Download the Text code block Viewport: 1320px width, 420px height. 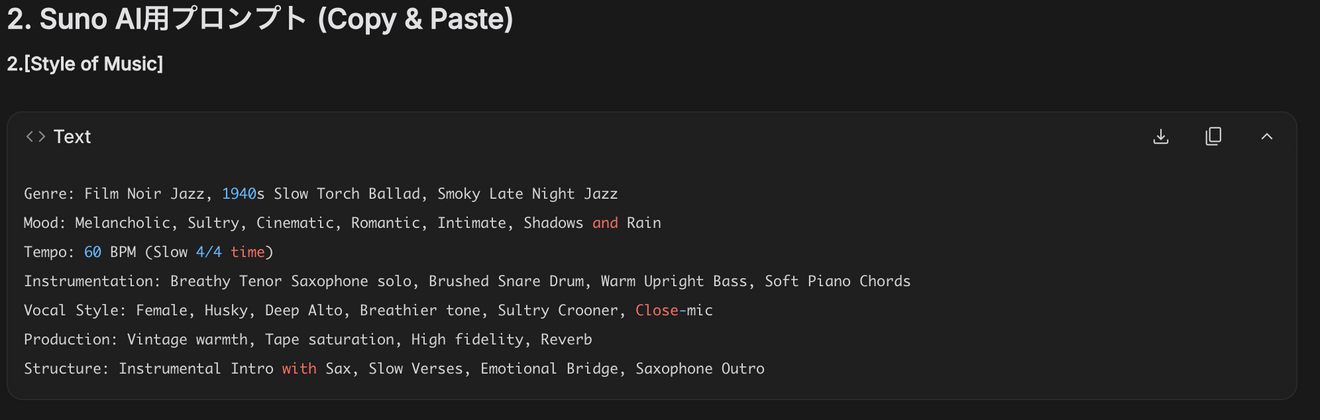point(1161,136)
